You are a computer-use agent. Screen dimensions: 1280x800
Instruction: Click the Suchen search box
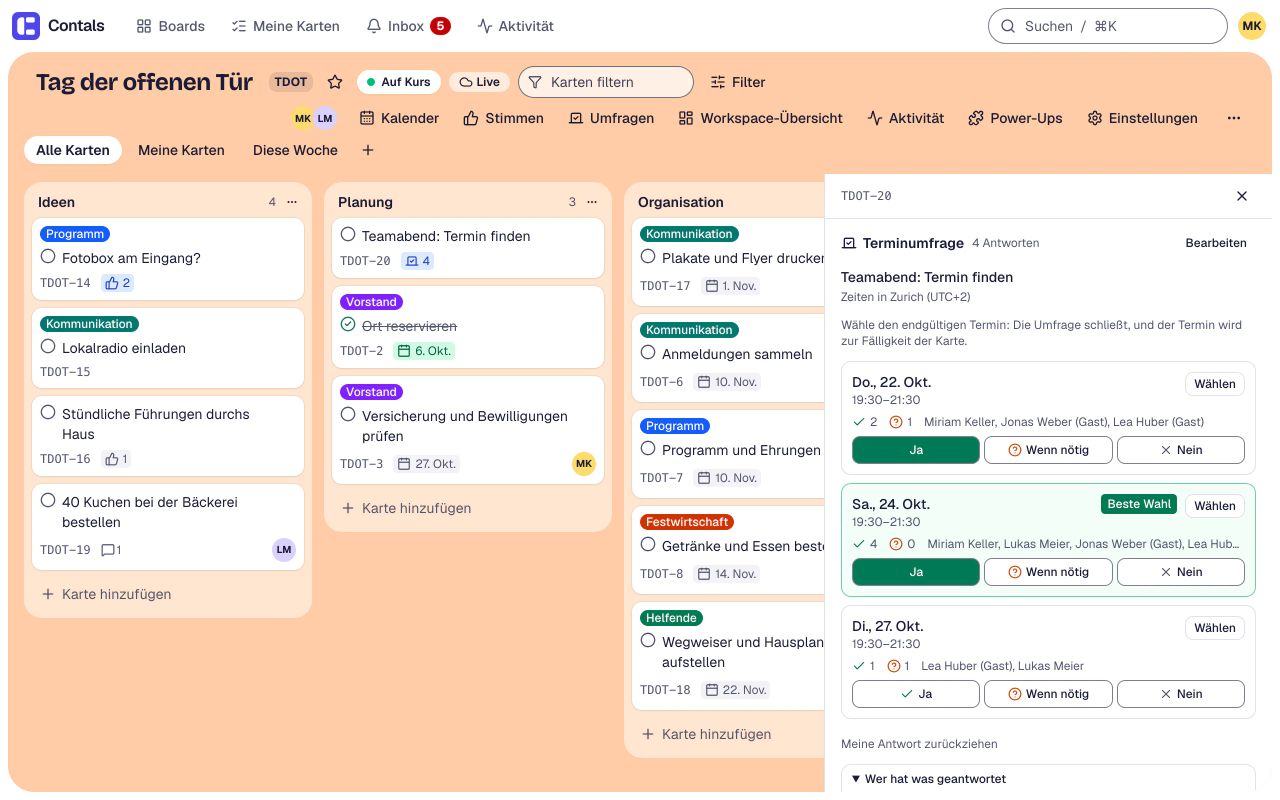[1107, 26]
